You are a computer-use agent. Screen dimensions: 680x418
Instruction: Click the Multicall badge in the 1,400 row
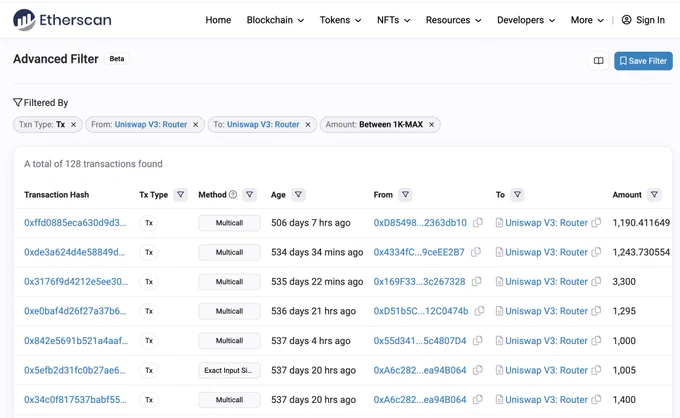coord(229,400)
